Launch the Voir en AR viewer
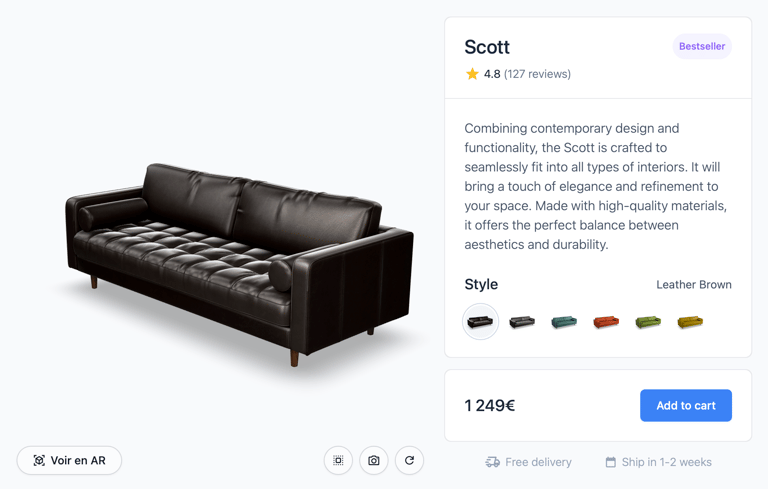 point(69,460)
